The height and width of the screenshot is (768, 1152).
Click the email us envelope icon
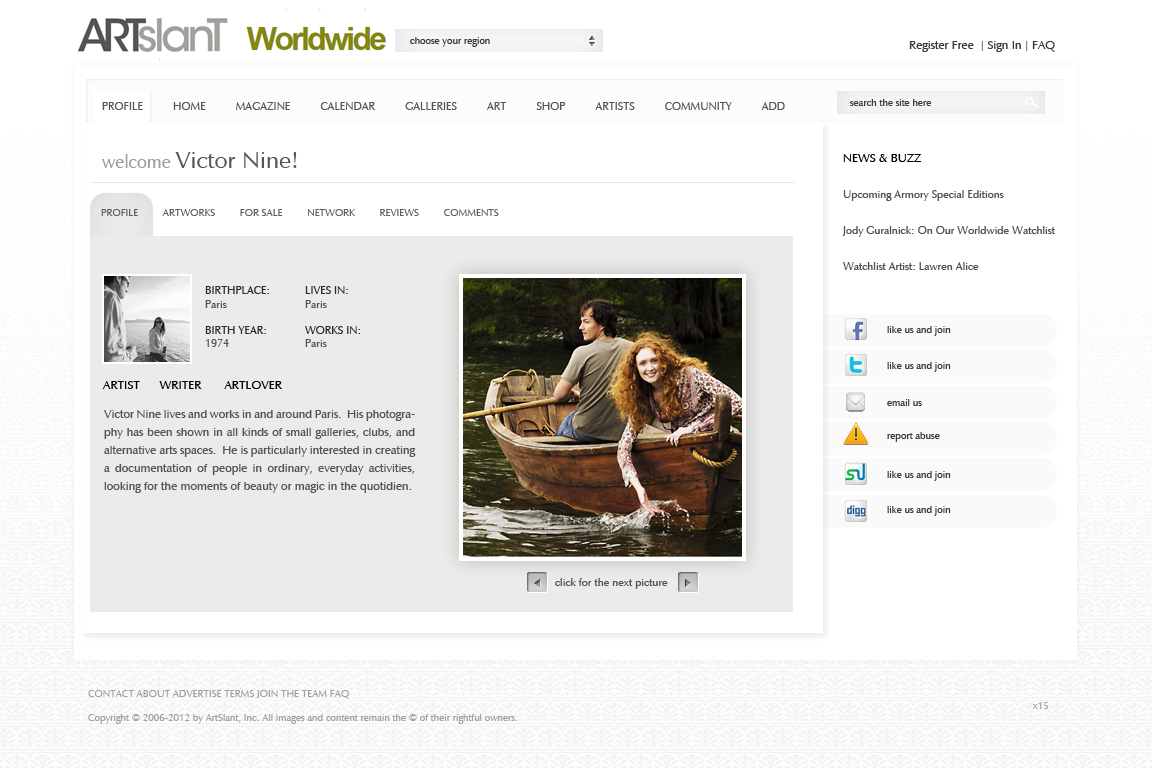855,402
